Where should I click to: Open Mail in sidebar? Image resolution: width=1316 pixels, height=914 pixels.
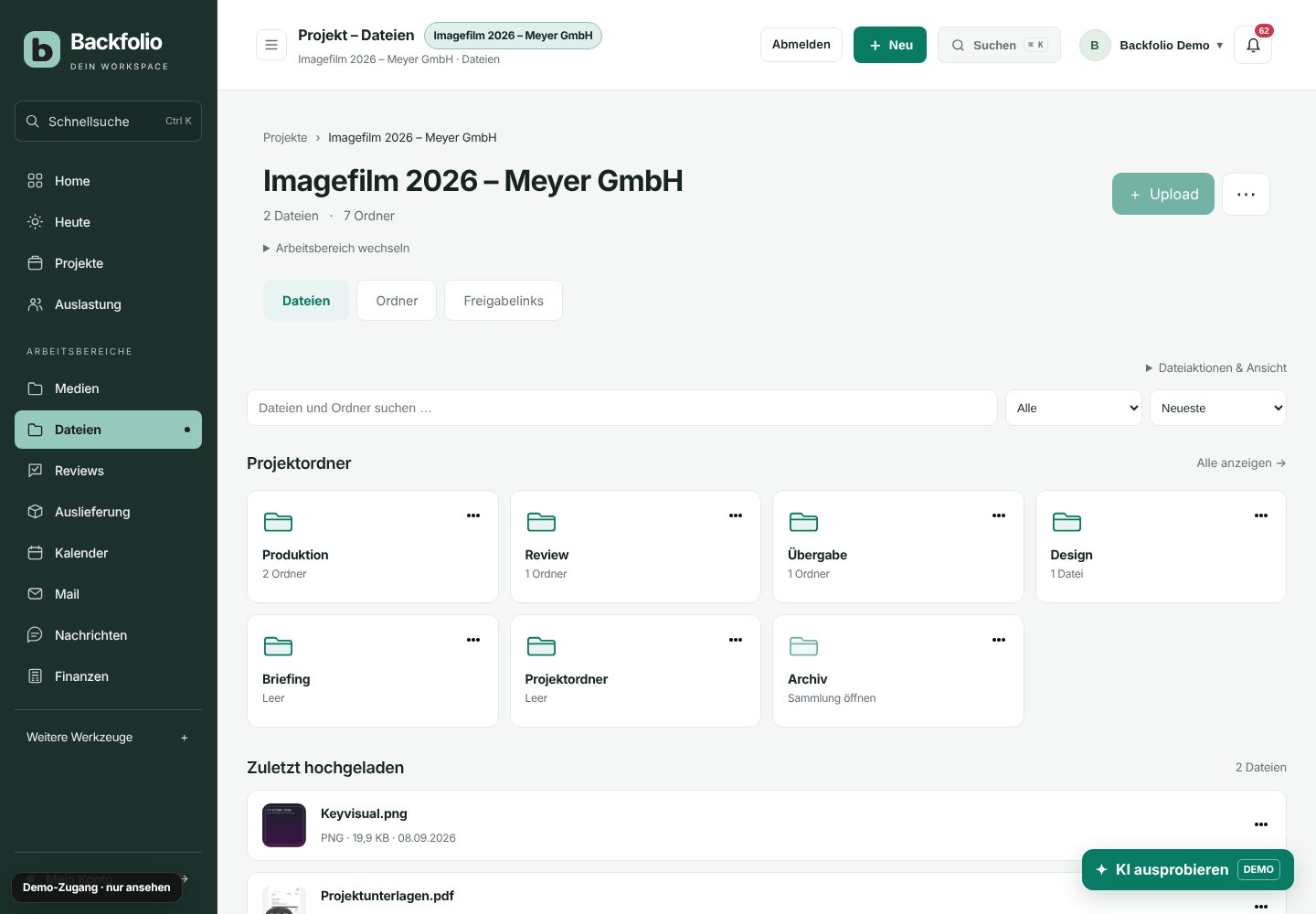pos(108,594)
